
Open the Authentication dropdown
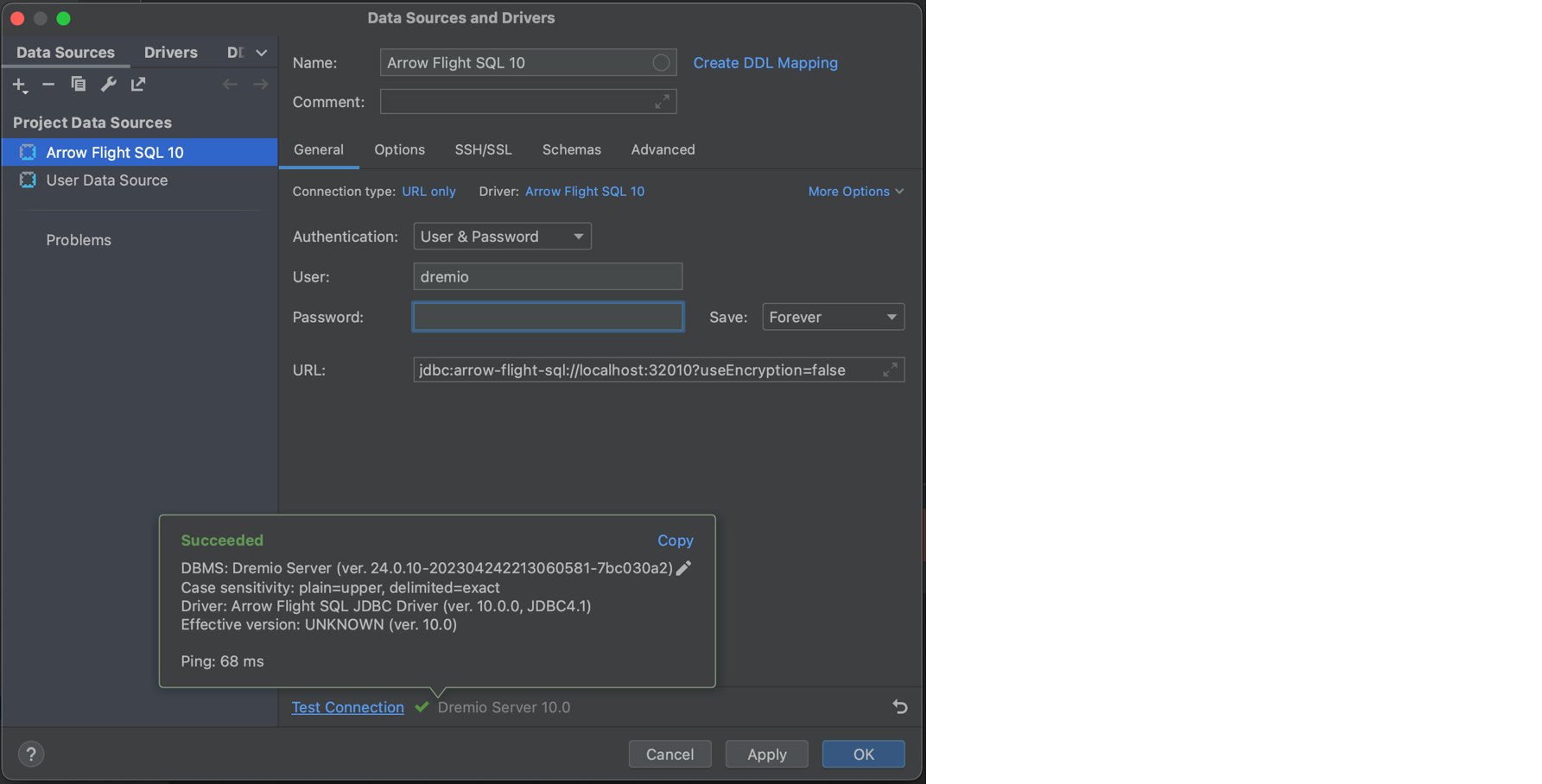(501, 236)
